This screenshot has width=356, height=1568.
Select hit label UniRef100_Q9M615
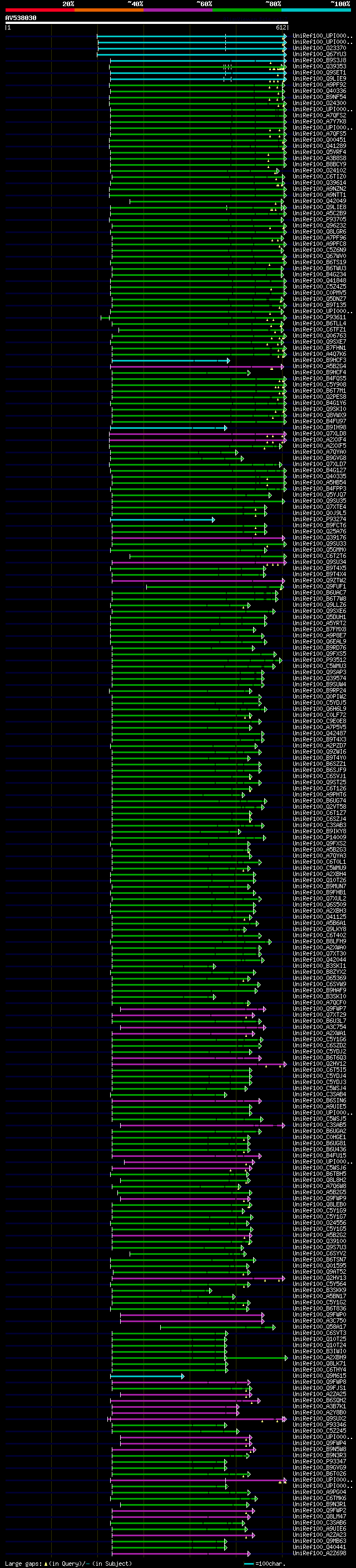click(319, 1376)
